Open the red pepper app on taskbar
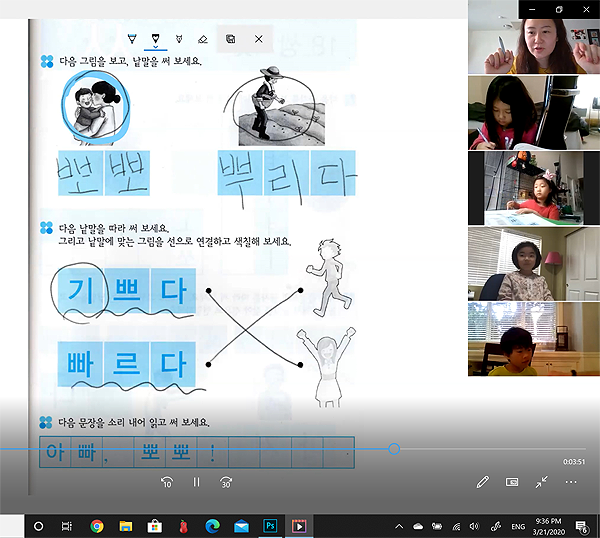Screen dimensions: 600x538 (184, 526)
